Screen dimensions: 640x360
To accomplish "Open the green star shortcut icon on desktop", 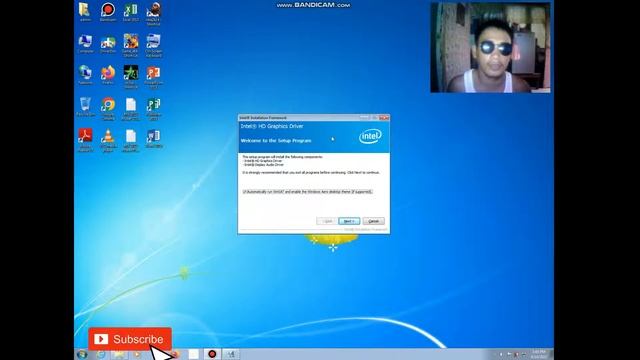I will (131, 77).
